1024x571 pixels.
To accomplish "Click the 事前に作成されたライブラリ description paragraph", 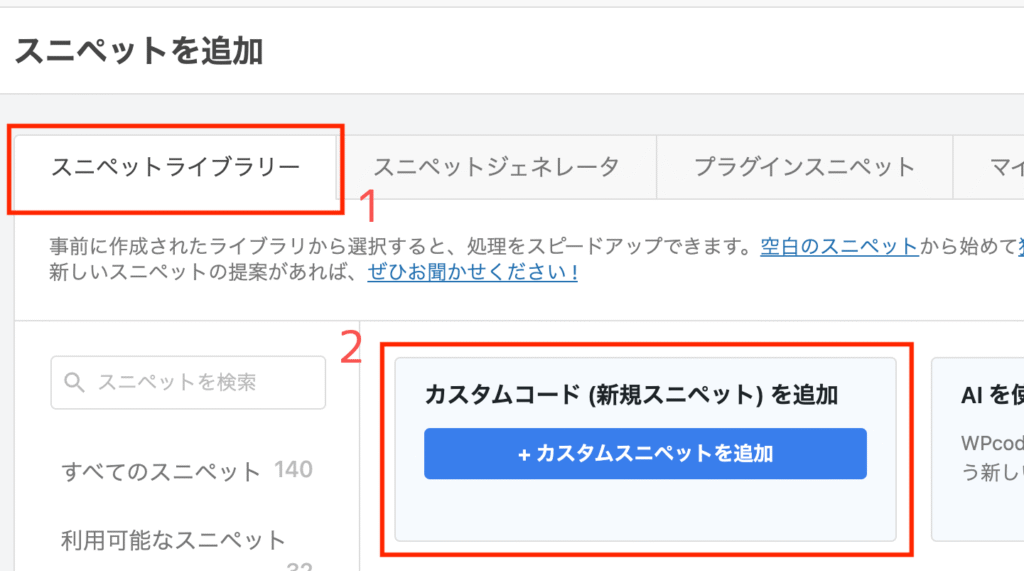I will click(536, 259).
